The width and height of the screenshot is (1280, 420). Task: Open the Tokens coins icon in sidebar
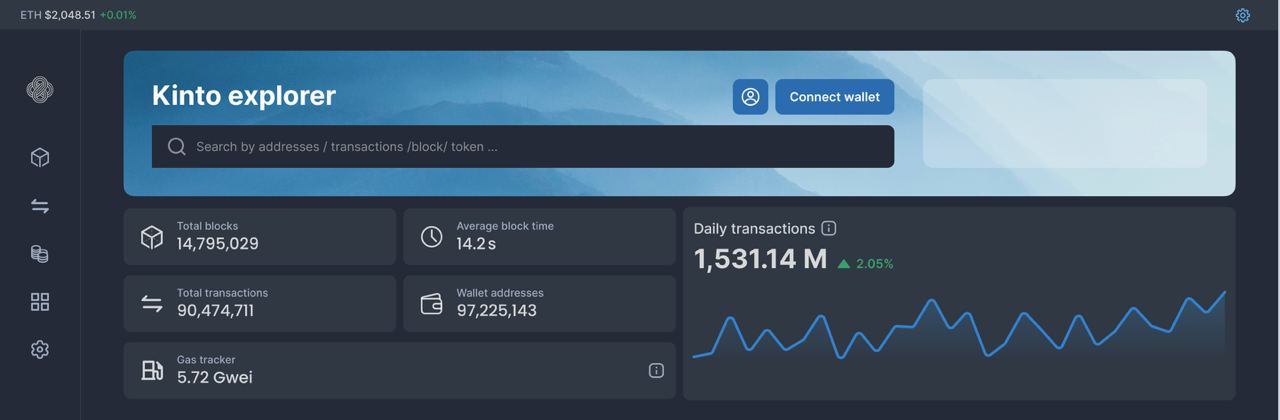(40, 254)
